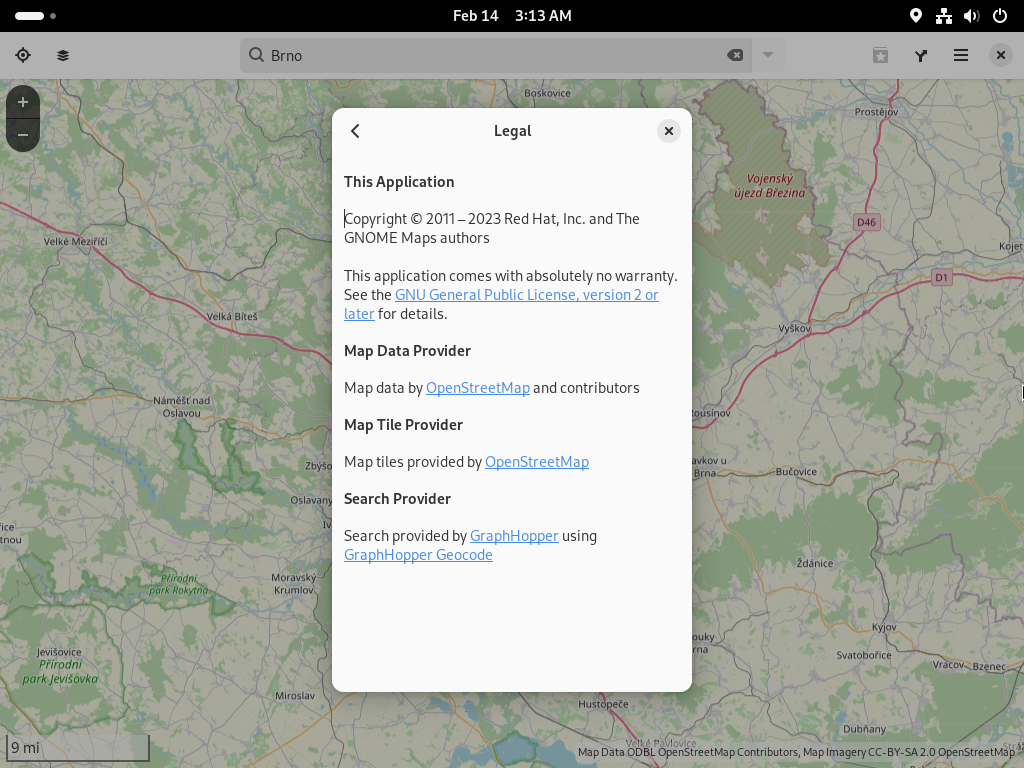Clear the Brno search text
This screenshot has width=1024, height=768.
(735, 56)
